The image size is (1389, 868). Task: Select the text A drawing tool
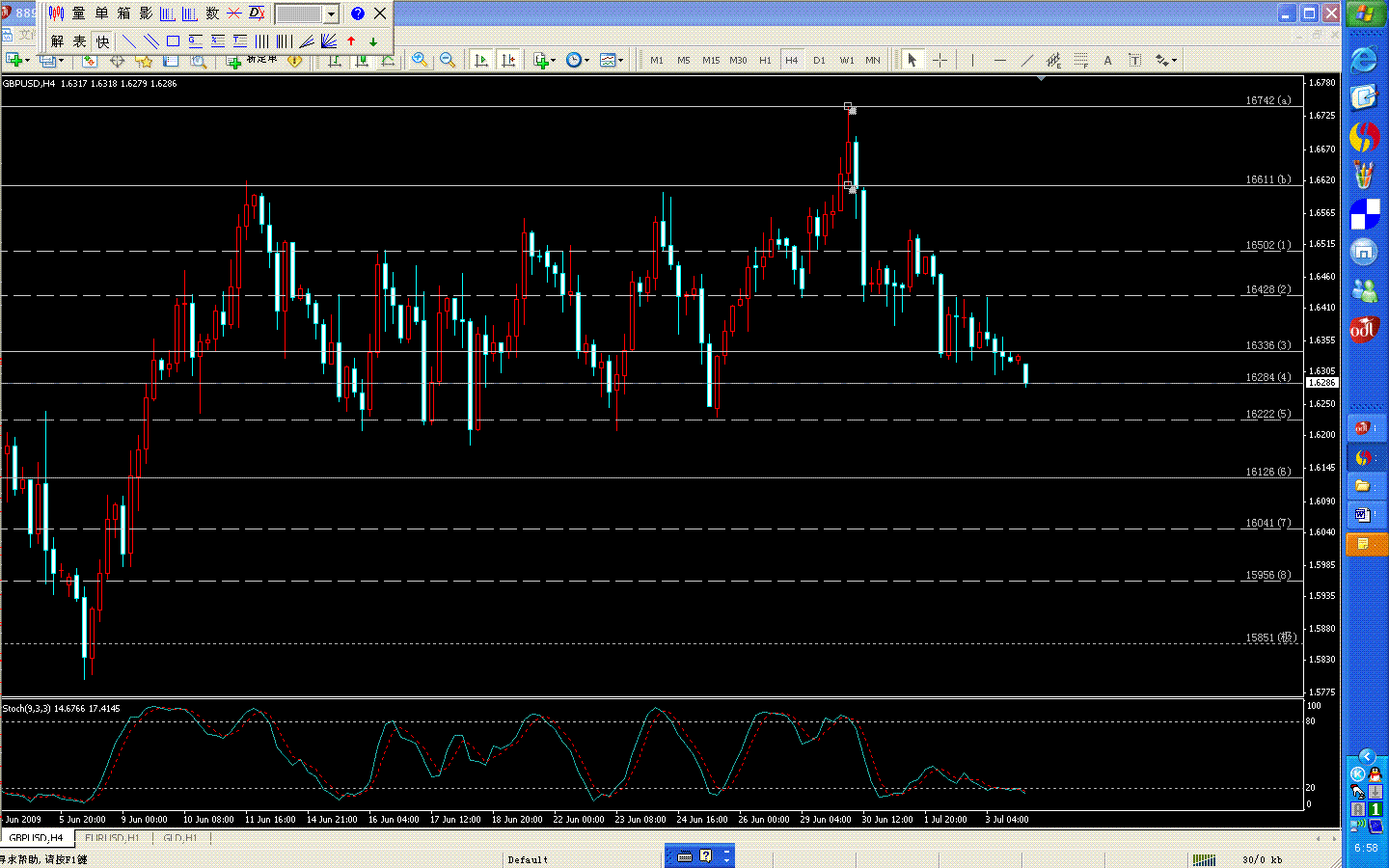click(x=1107, y=60)
